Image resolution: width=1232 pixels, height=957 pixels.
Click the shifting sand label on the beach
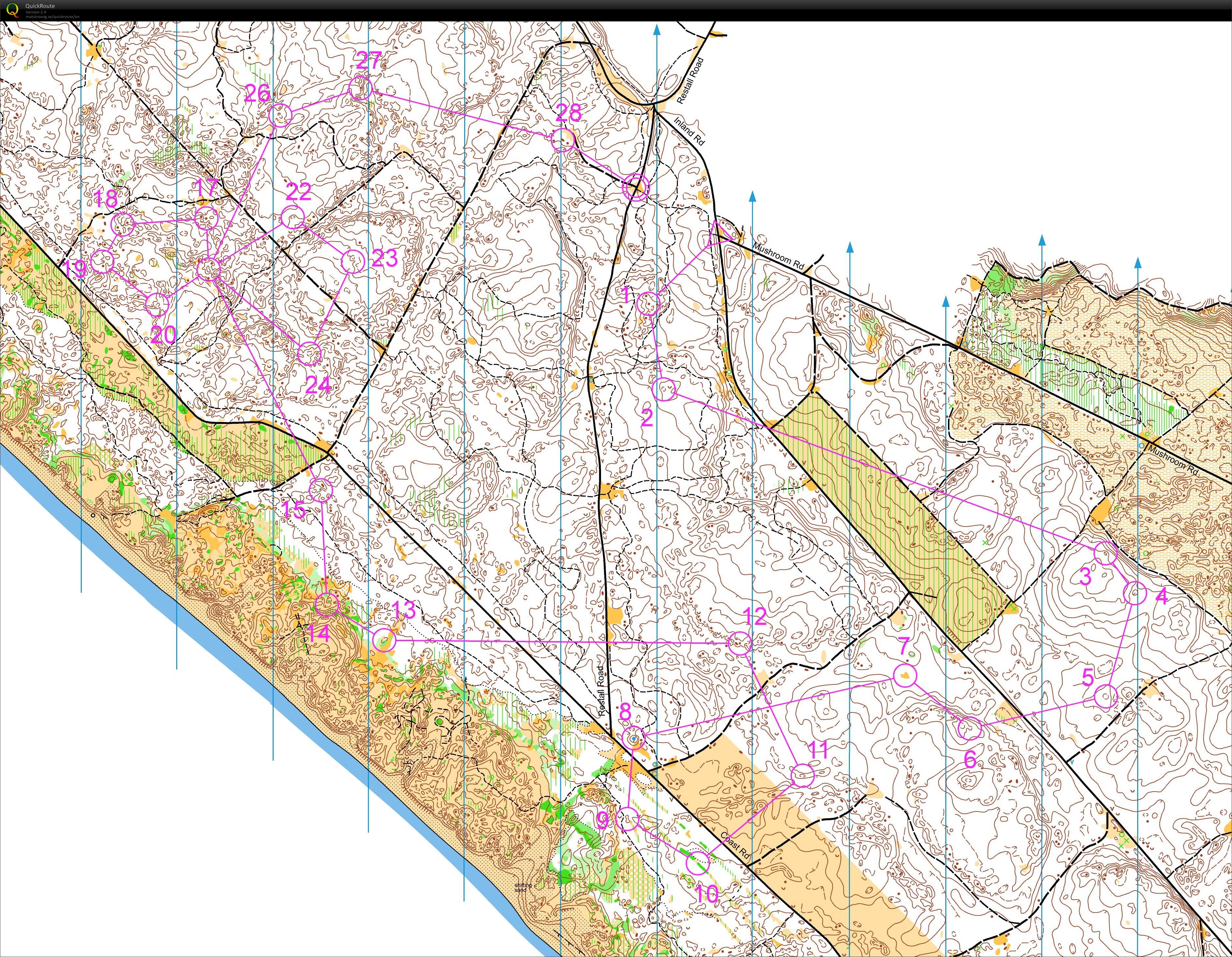click(523, 888)
